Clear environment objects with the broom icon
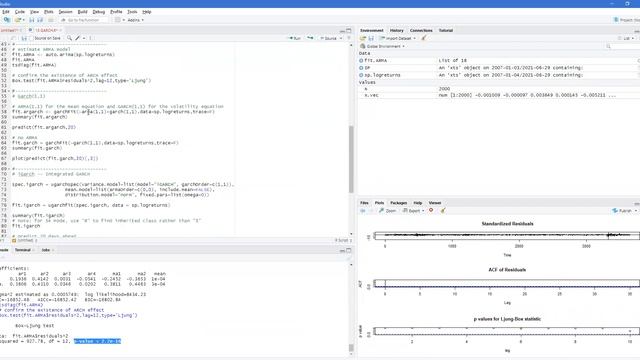640x360 pixels. (x=424, y=38)
